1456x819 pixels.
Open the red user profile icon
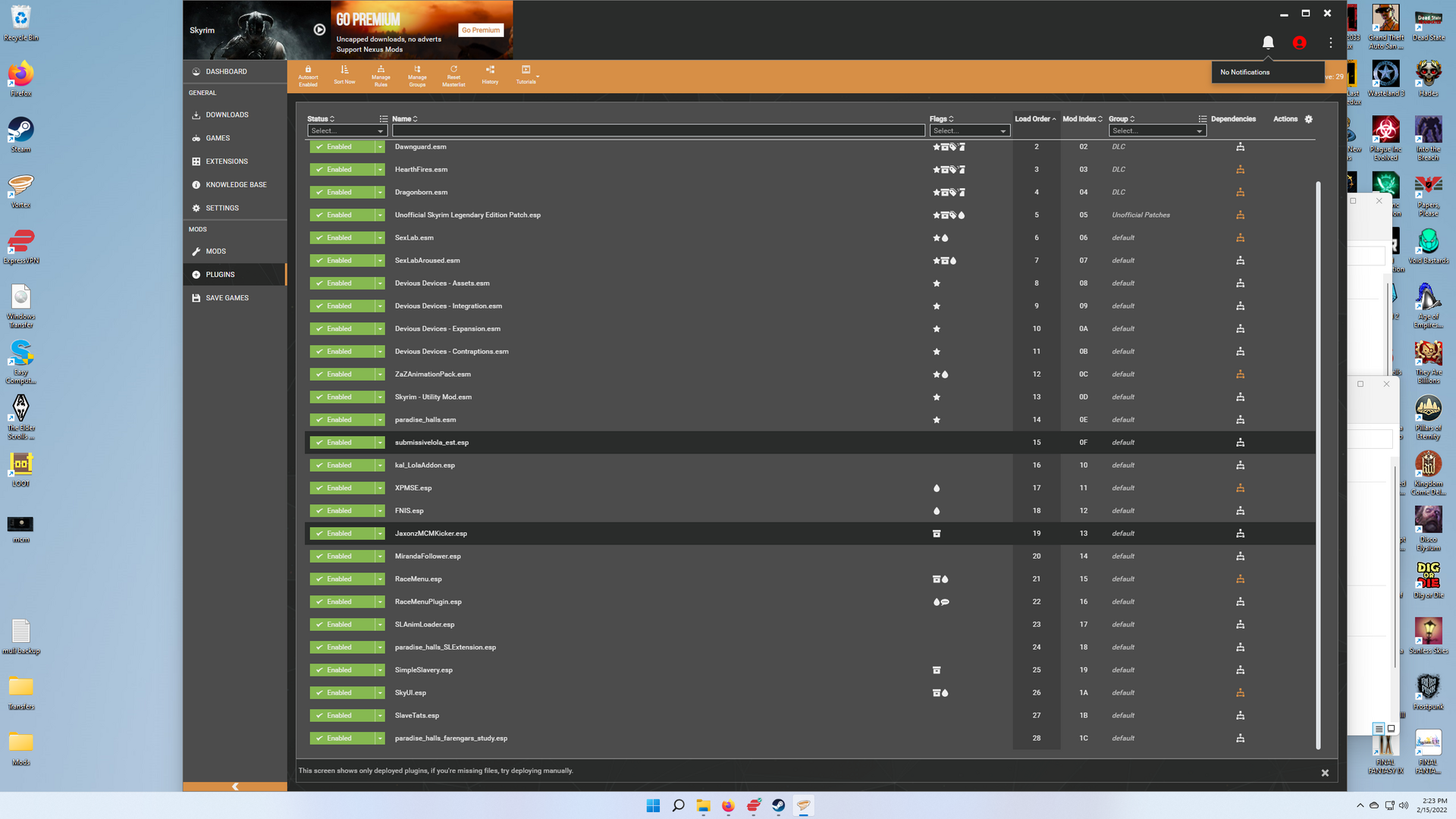tap(1299, 42)
